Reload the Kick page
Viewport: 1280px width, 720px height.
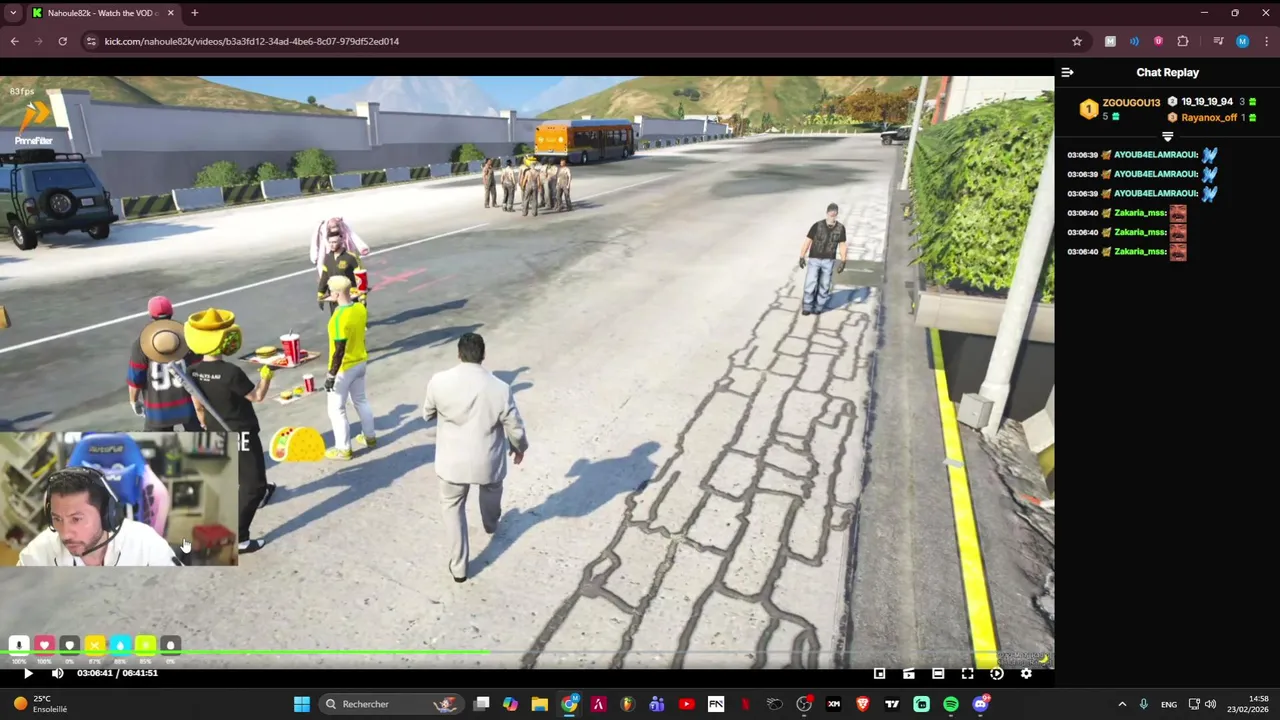tap(62, 41)
